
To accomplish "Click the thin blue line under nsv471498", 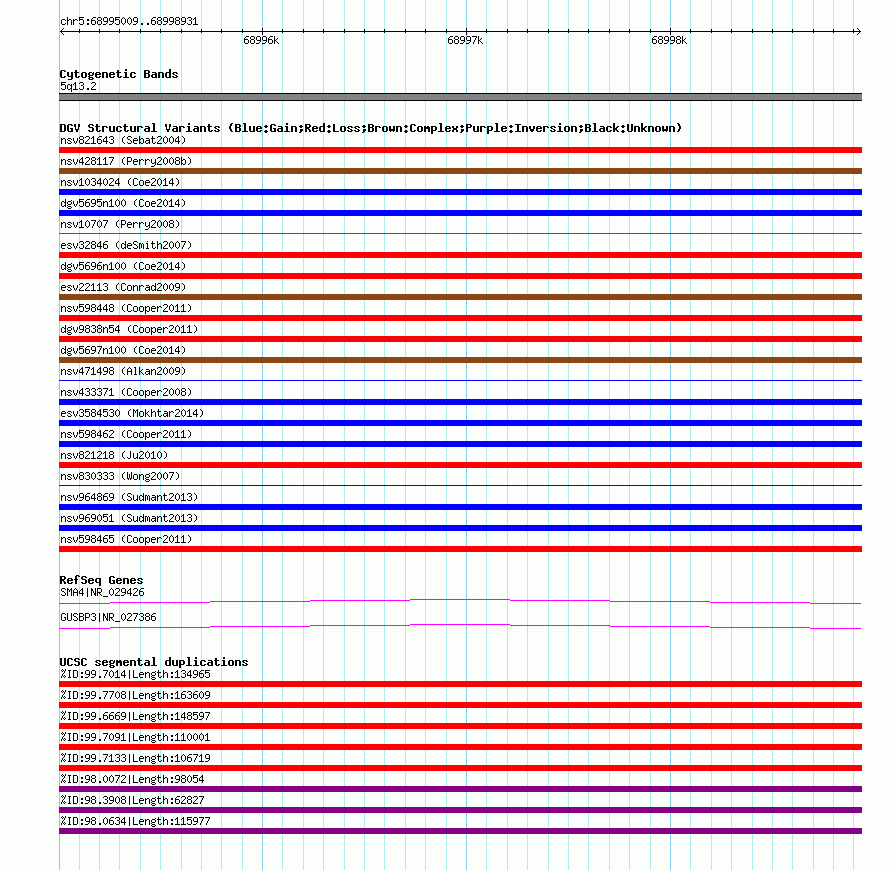I will (x=460, y=380).
